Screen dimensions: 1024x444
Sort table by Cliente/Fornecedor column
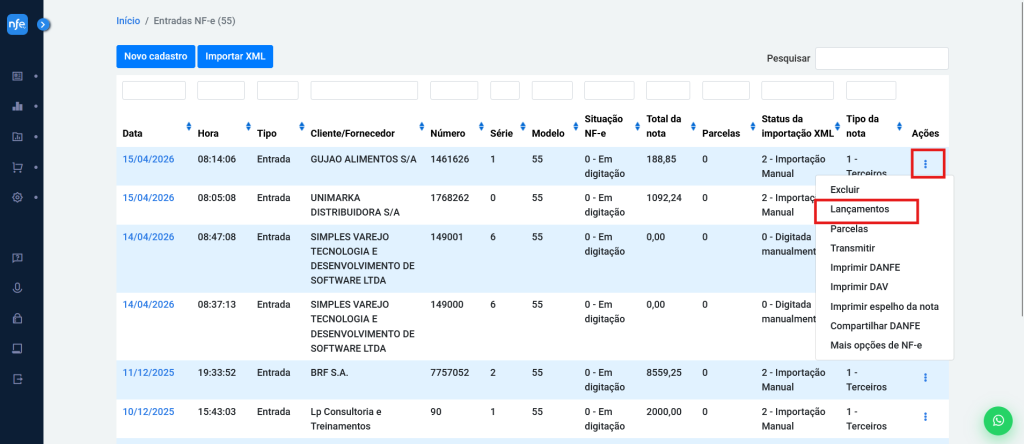pyautogui.click(x=419, y=126)
